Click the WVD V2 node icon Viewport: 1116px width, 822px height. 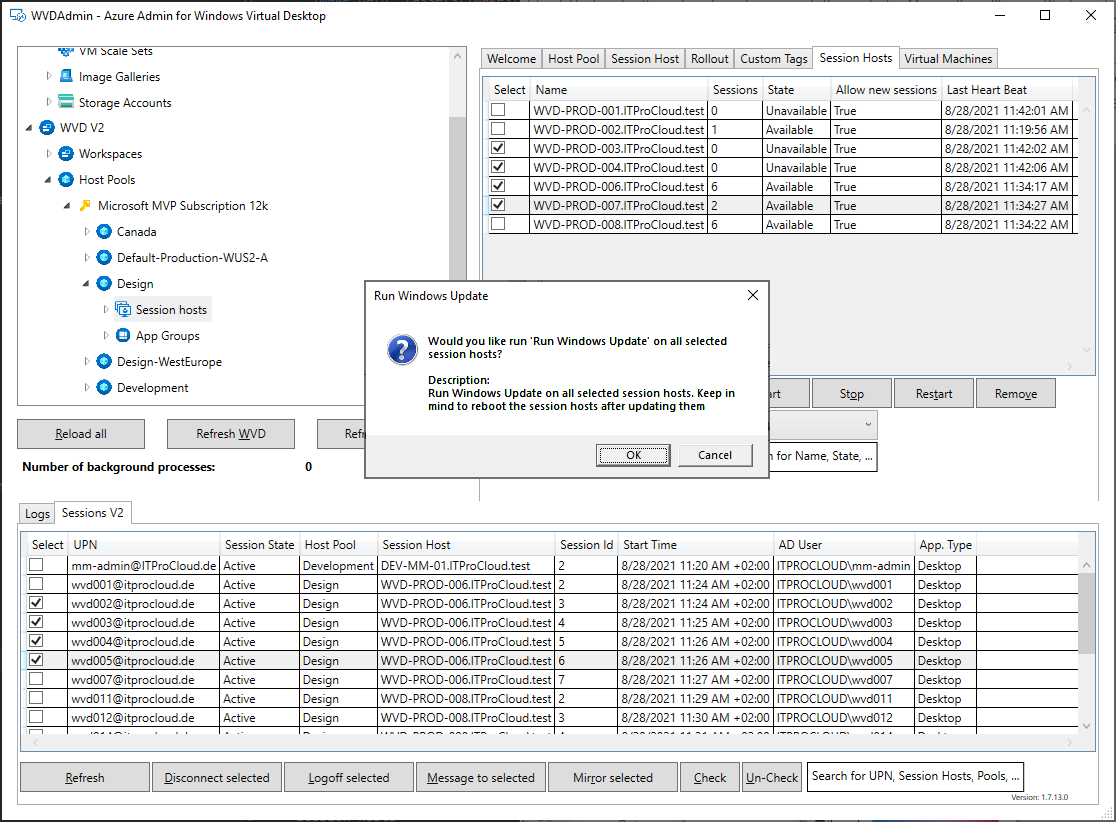click(47, 127)
